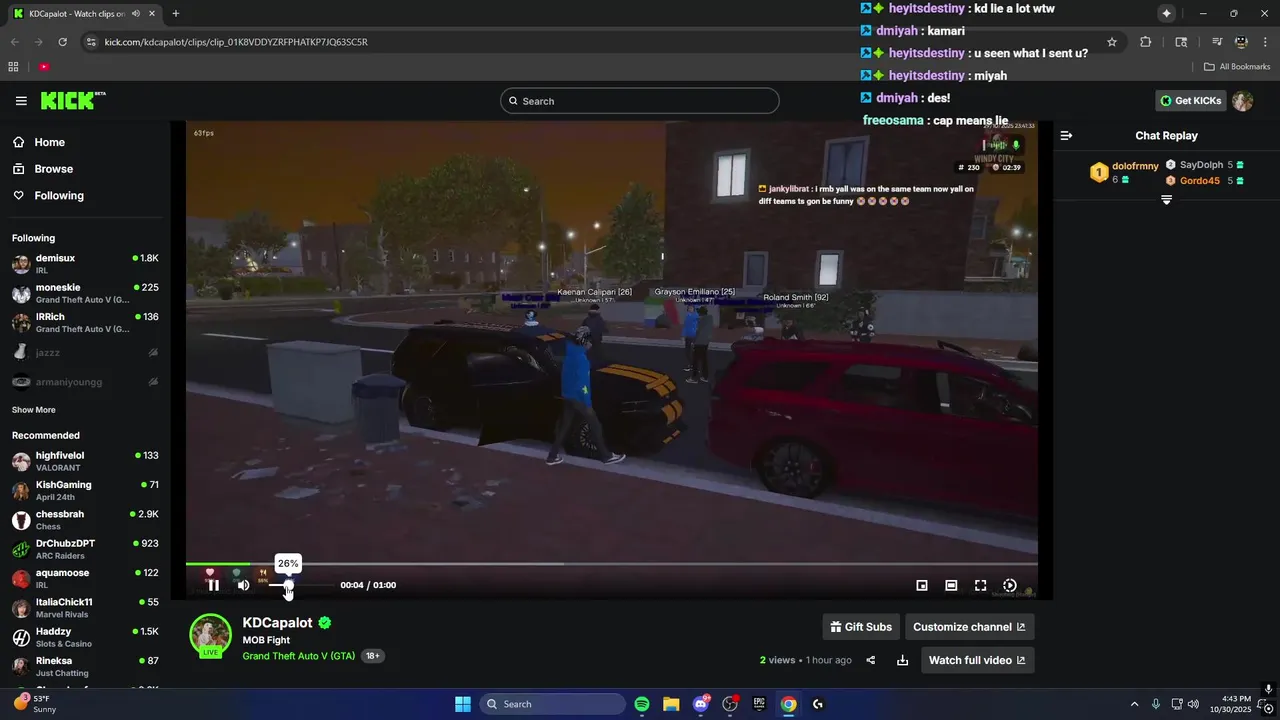Enable picture-in-picture mode on player

pyautogui.click(x=922, y=585)
